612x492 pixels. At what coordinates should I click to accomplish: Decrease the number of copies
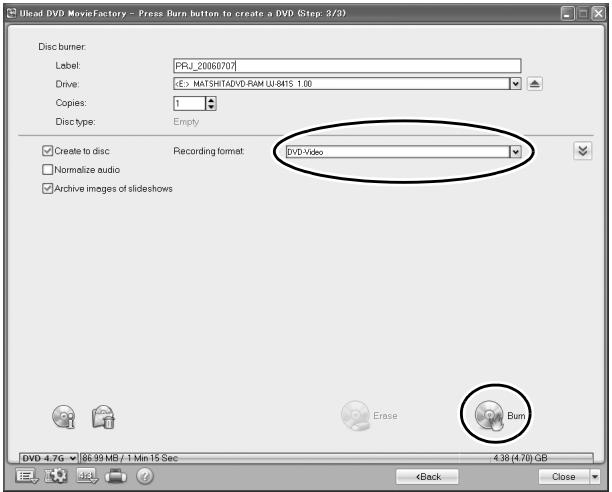tap(211, 107)
